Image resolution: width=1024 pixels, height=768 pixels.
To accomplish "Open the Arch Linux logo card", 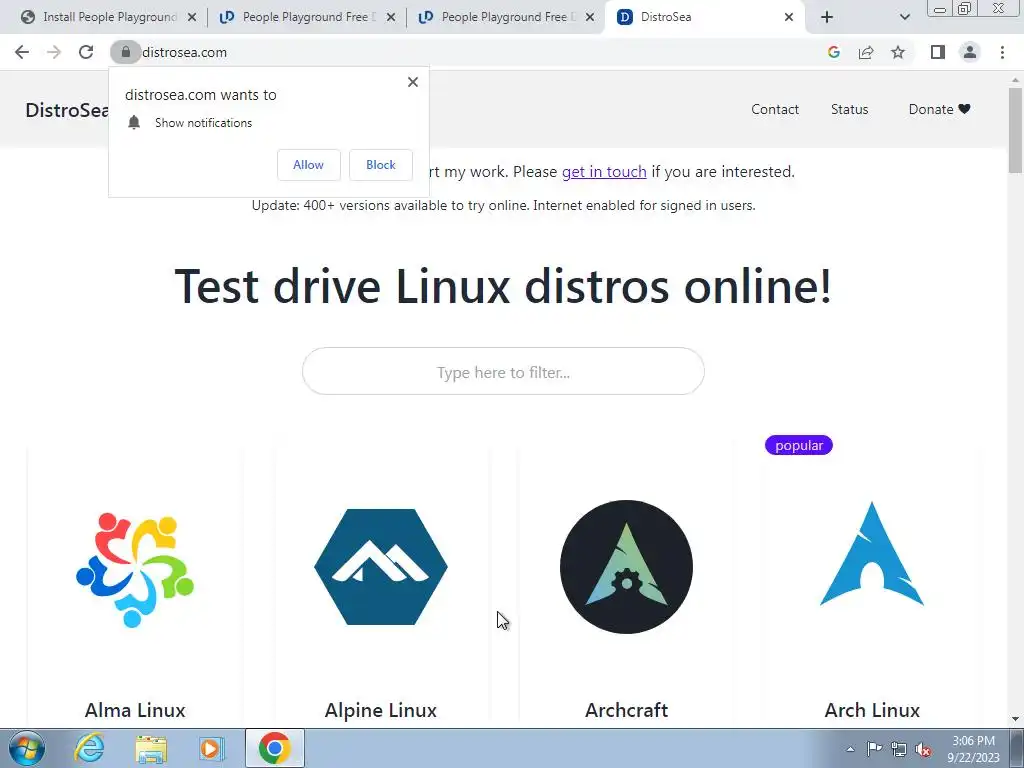I will 872,554.
